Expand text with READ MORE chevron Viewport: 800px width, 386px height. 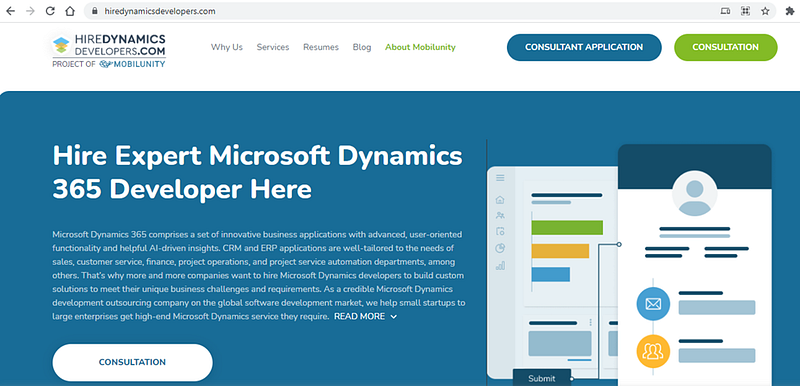coord(365,316)
